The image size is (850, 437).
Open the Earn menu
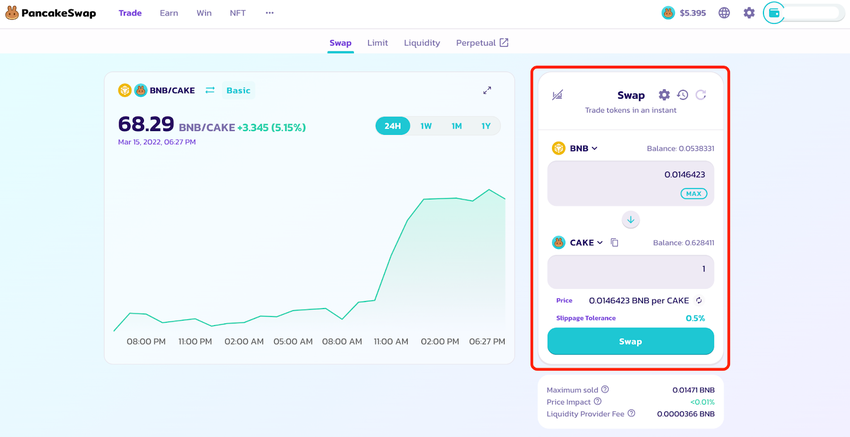click(x=169, y=13)
